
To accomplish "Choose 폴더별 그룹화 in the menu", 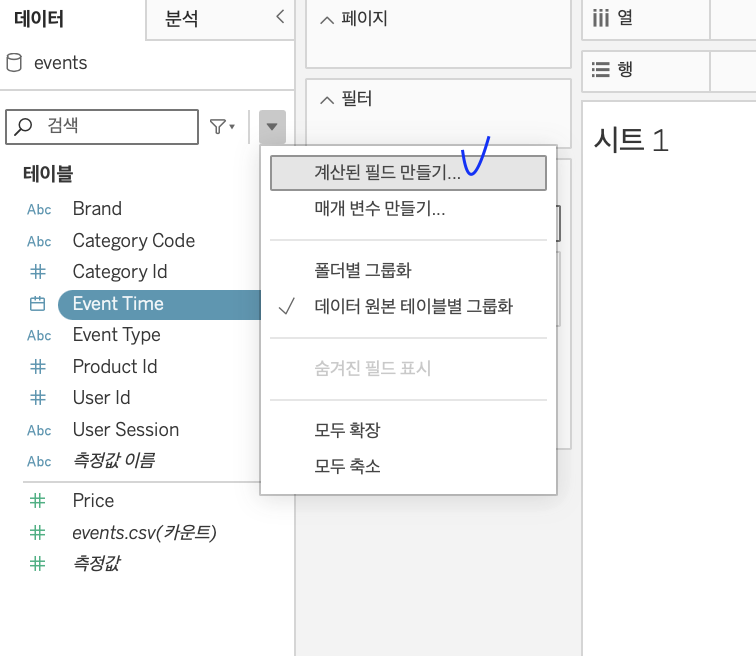I will pyautogui.click(x=408, y=270).
